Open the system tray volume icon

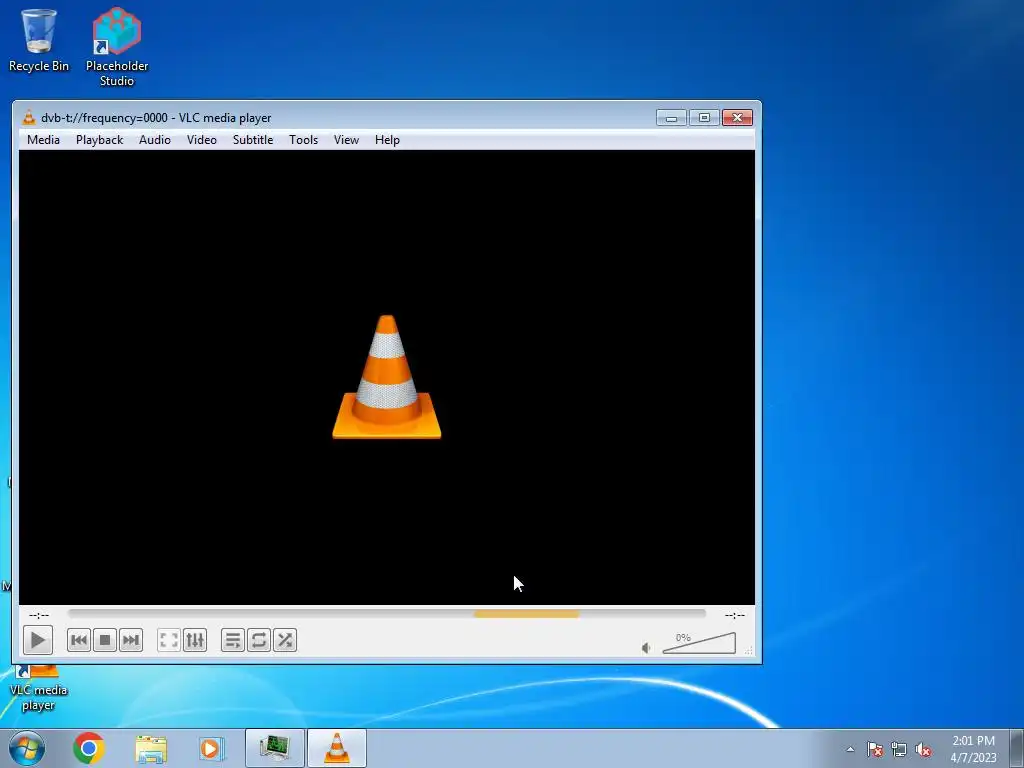tap(923, 749)
